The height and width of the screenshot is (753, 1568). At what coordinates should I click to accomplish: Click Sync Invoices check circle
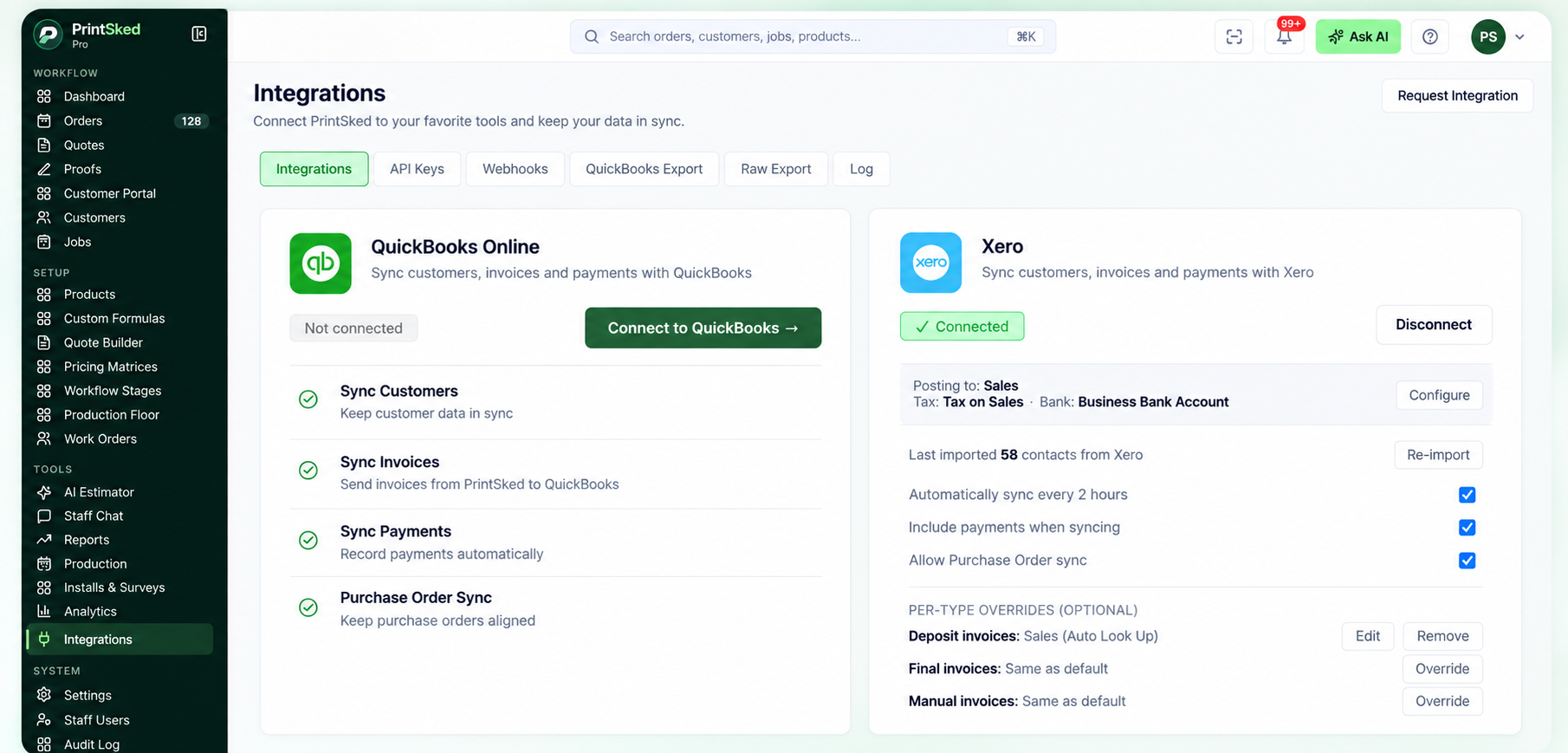[308, 471]
